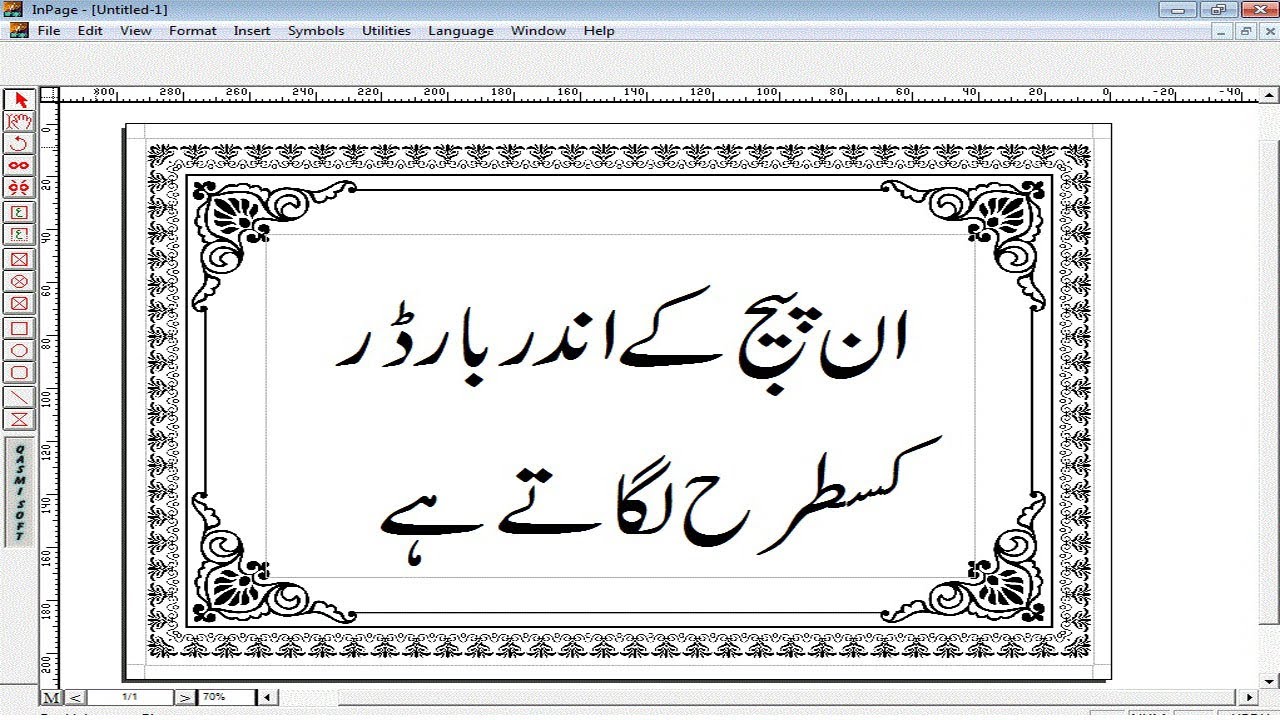
Task: Click the M master page button
Action: point(50,697)
